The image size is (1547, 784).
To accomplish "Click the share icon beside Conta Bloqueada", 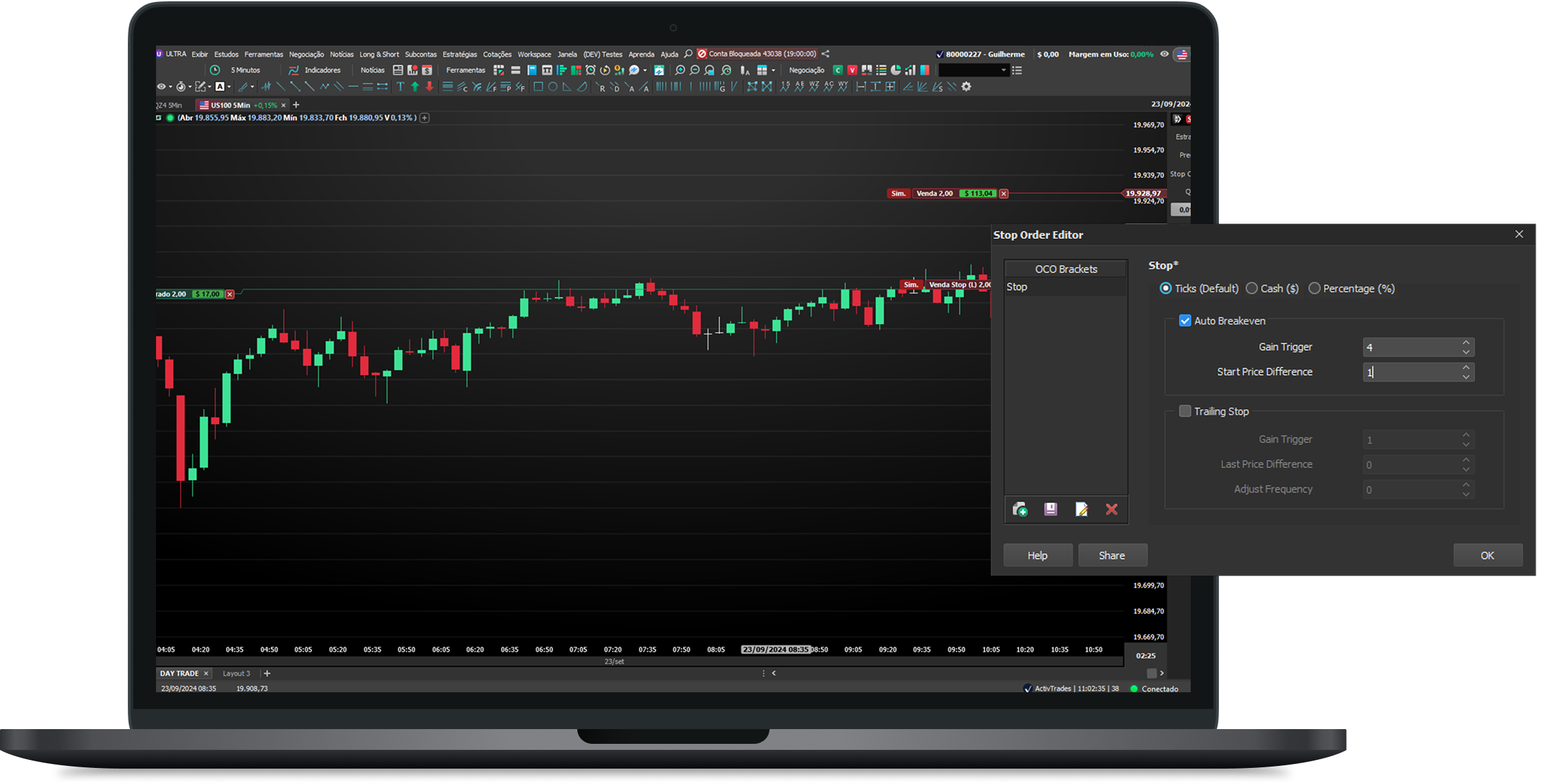I will (826, 54).
